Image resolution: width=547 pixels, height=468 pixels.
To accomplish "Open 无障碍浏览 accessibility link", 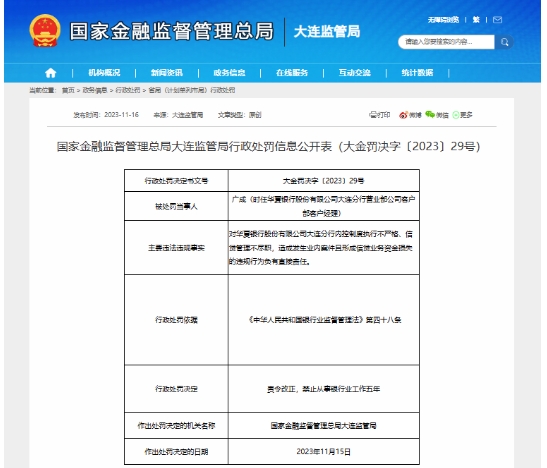I will [443, 20].
